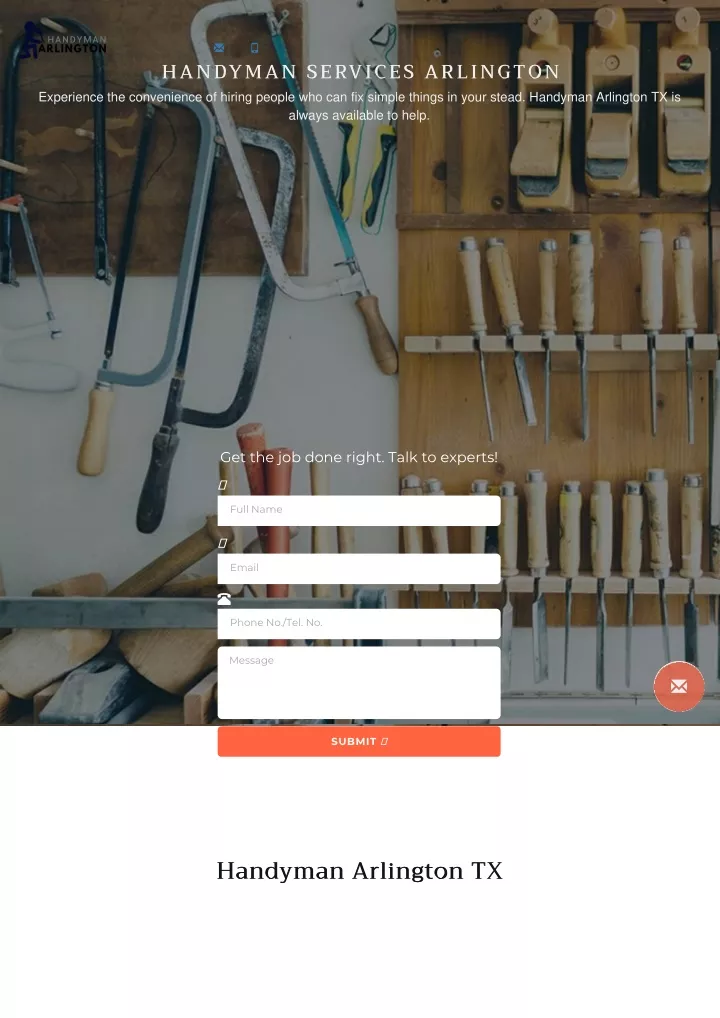The width and height of the screenshot is (720, 1018).
Task: Open the blue envelope email icon in header
Action: pyautogui.click(x=219, y=47)
